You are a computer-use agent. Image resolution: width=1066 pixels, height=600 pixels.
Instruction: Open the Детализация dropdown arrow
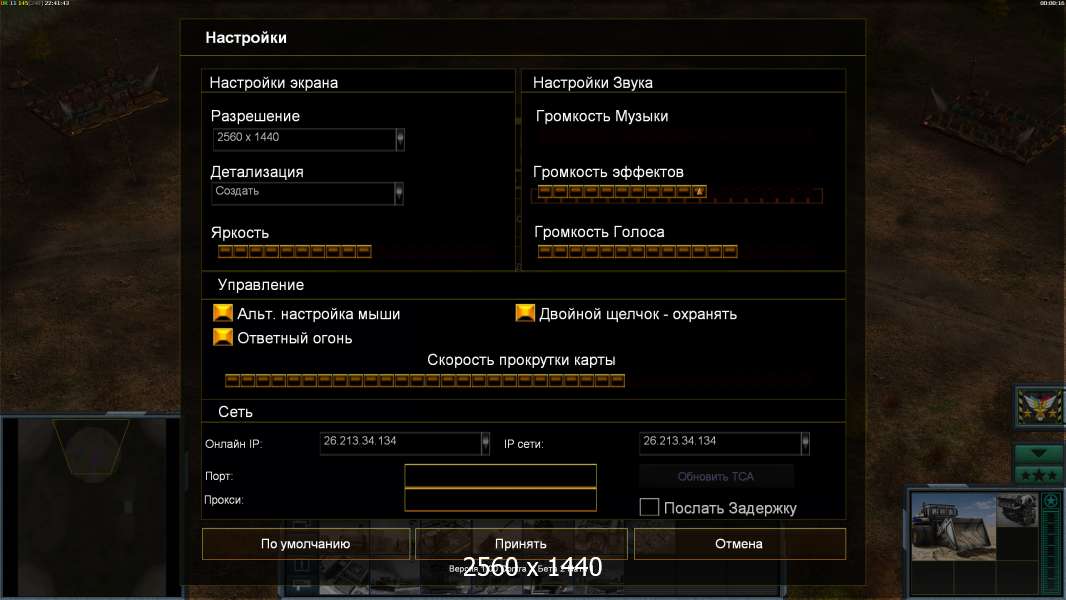click(x=399, y=193)
